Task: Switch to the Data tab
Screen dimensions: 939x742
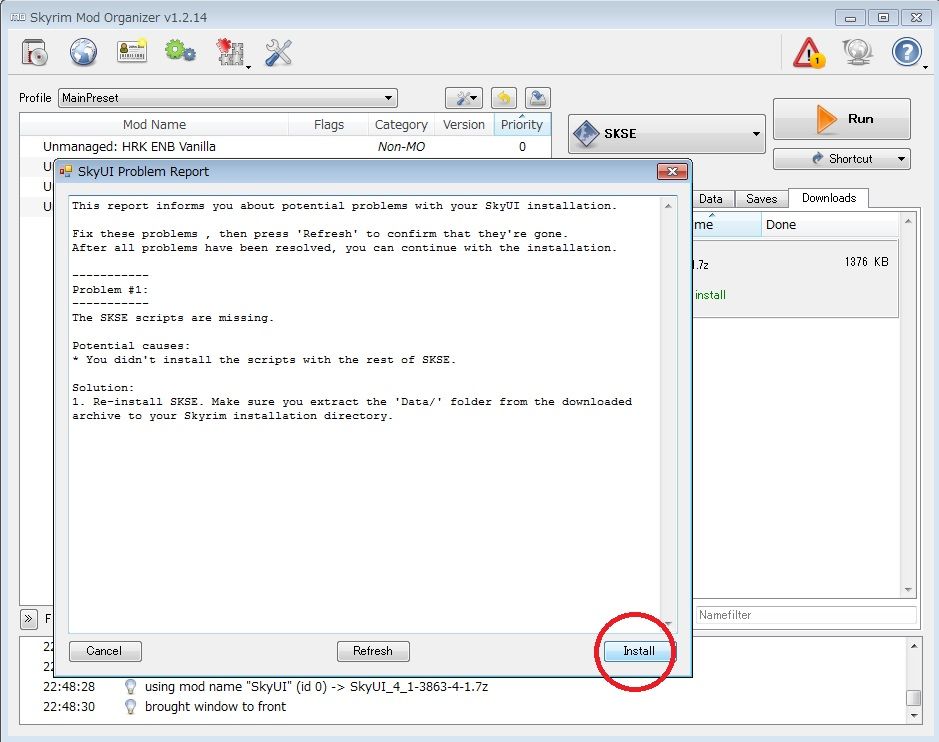Action: coord(711,199)
